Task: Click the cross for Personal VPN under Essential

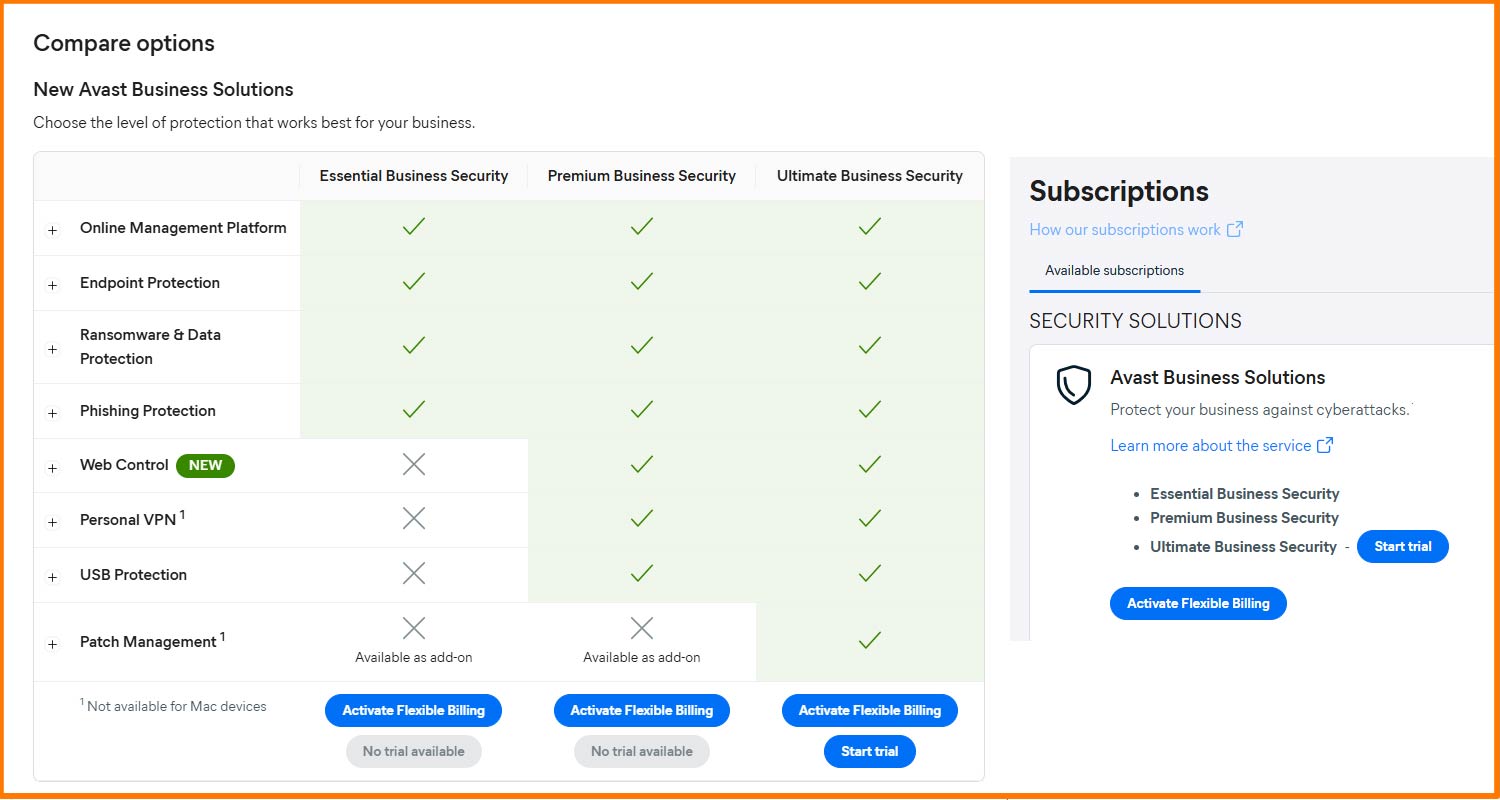Action: click(413, 518)
